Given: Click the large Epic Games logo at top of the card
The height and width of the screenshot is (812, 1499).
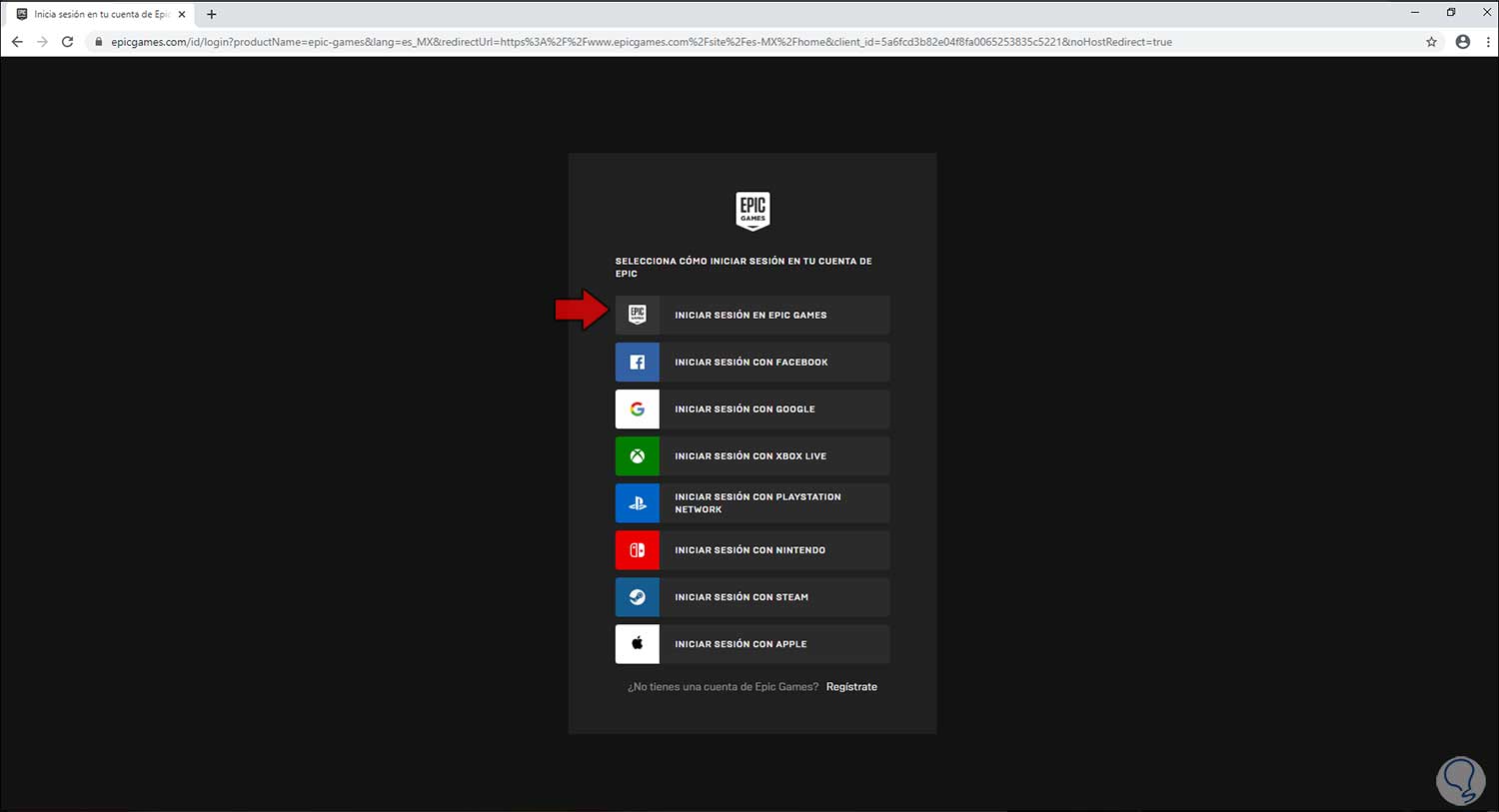Looking at the screenshot, I should coord(752,211).
